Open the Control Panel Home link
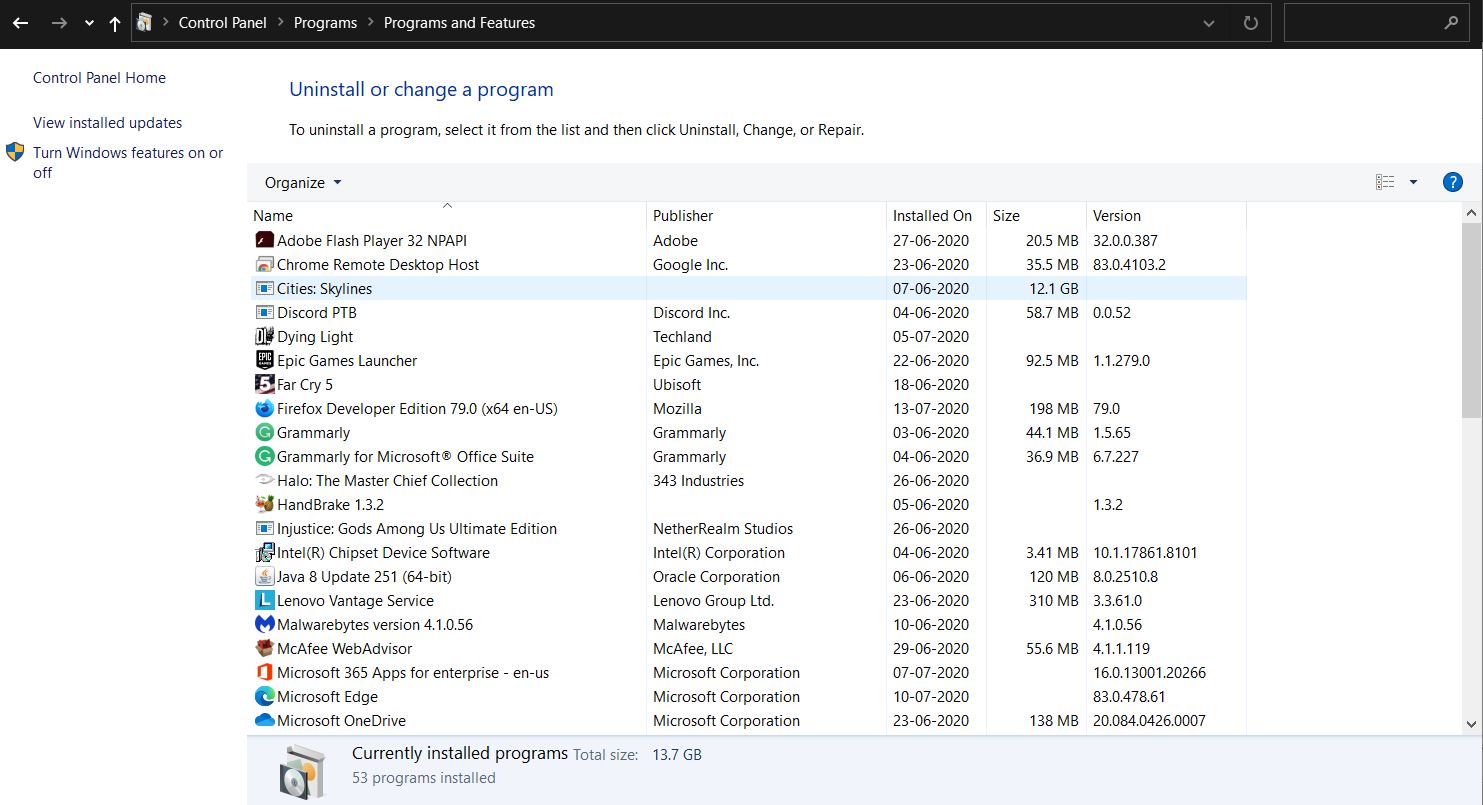This screenshot has height=805, width=1483. (99, 78)
